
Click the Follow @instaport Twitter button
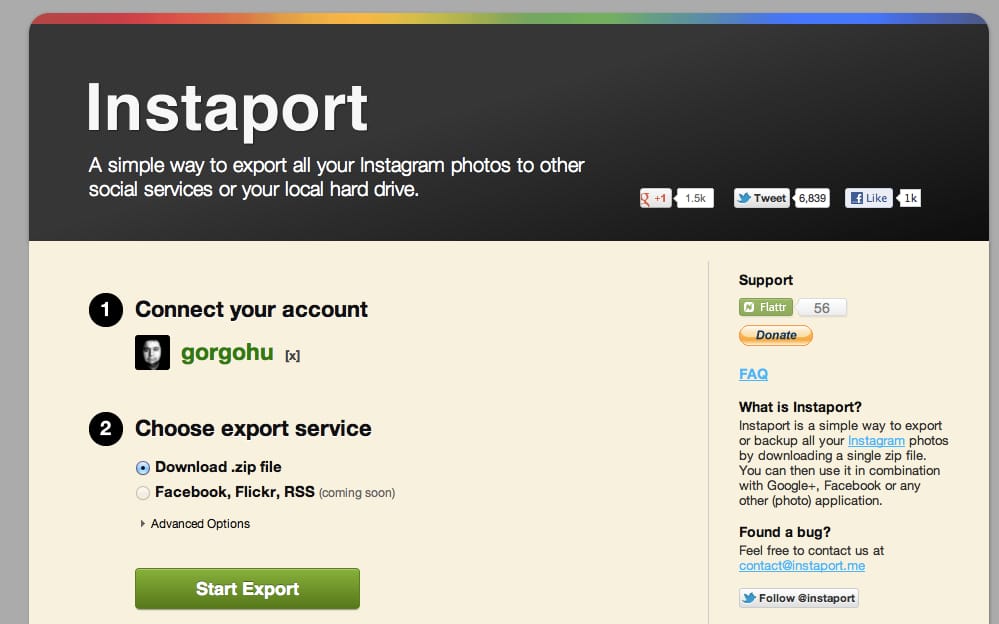click(799, 598)
